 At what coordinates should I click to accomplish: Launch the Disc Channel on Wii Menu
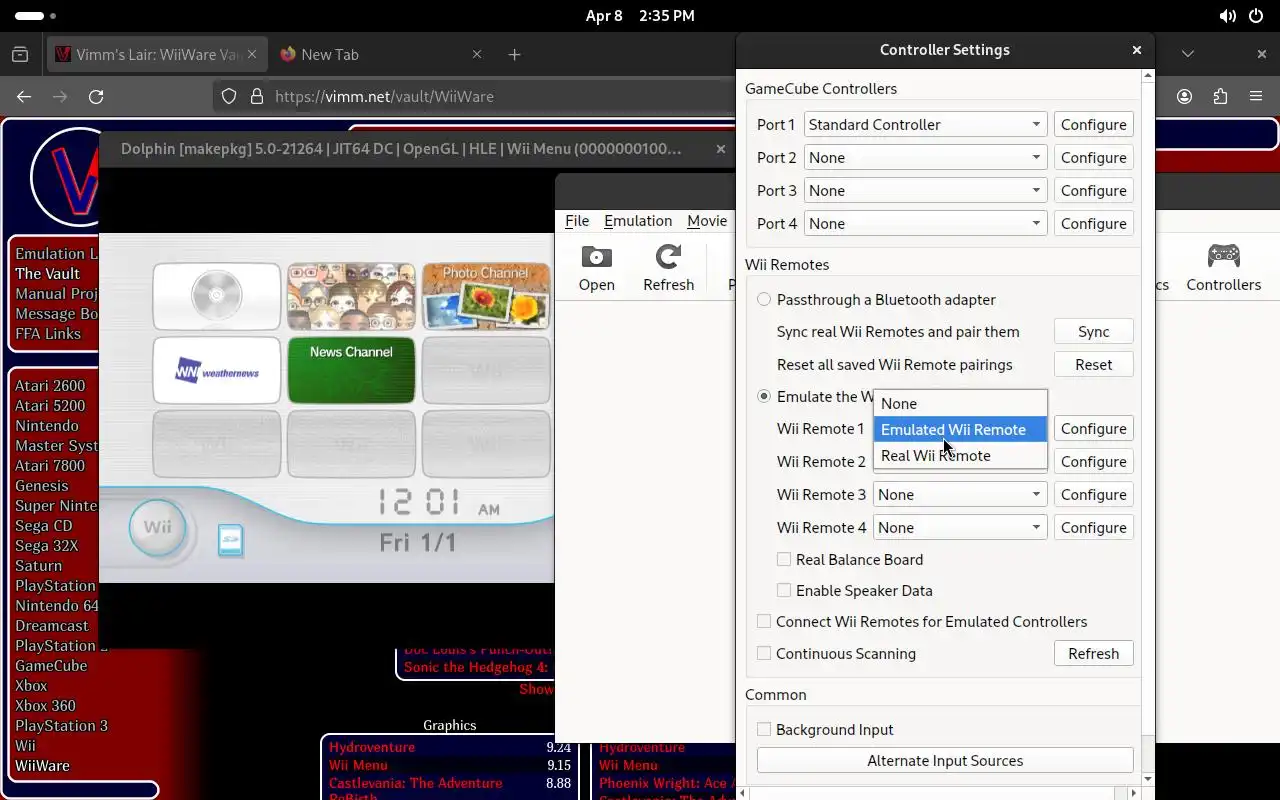tap(217, 296)
